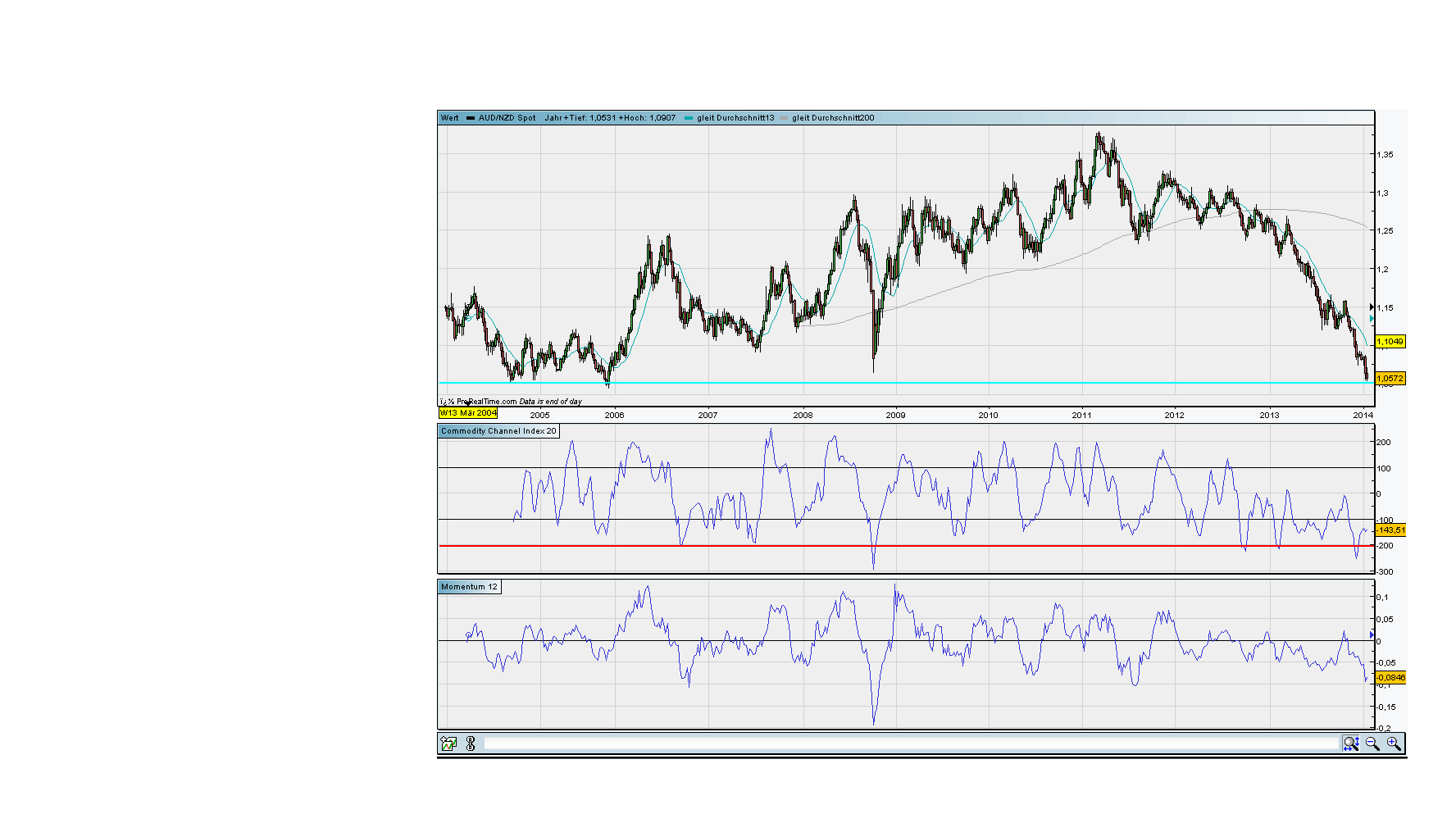Click the 2009 year label on time axis
The image size is (1456, 823).
click(x=895, y=416)
